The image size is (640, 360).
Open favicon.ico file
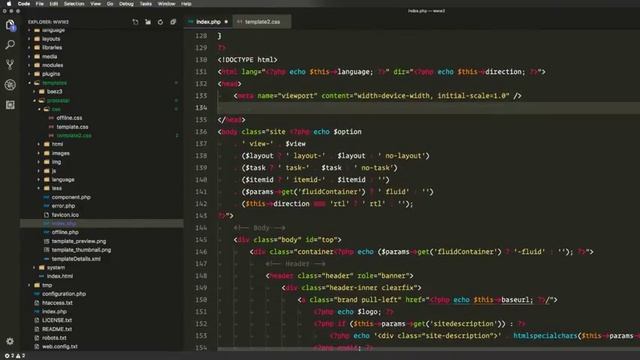tap(65, 215)
